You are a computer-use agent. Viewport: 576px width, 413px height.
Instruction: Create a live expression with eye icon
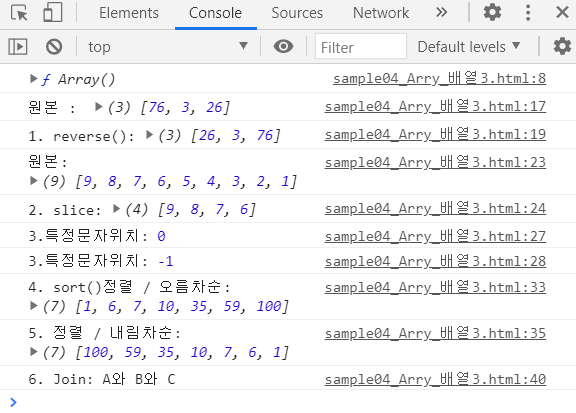[x=283, y=46]
